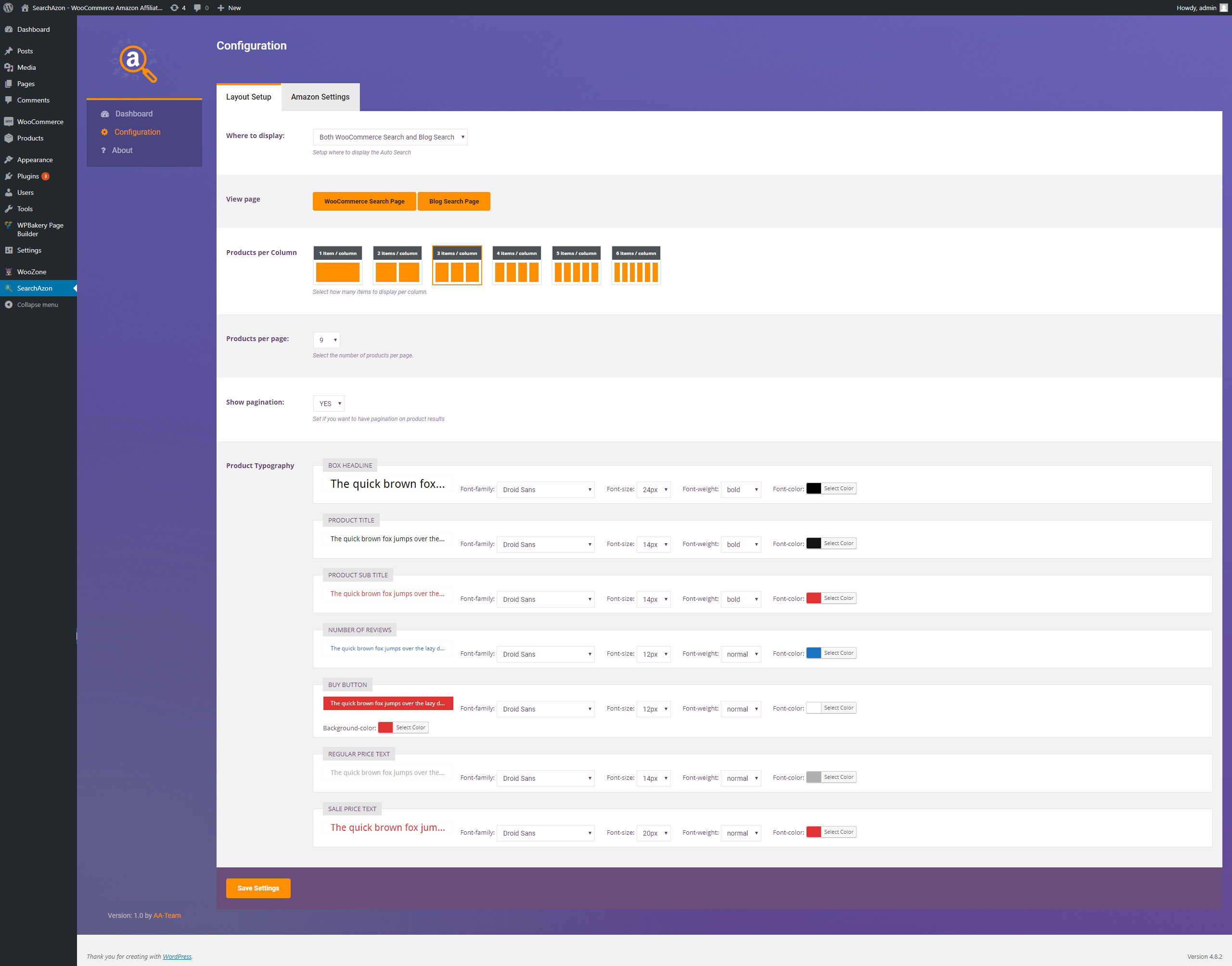The image size is (1232, 966).
Task: Pick Product Sub Title red font color
Action: coord(813,598)
